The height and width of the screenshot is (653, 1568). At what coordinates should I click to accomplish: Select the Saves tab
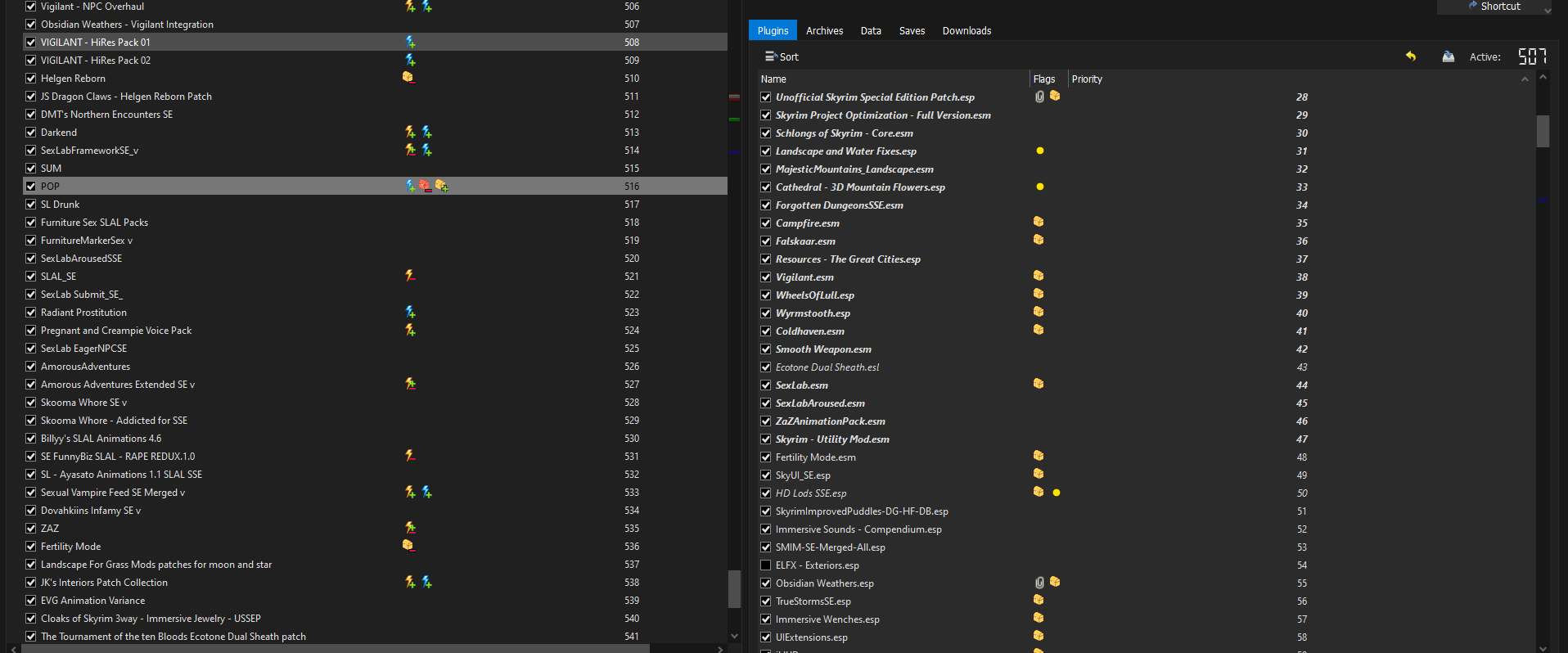pyautogui.click(x=912, y=31)
